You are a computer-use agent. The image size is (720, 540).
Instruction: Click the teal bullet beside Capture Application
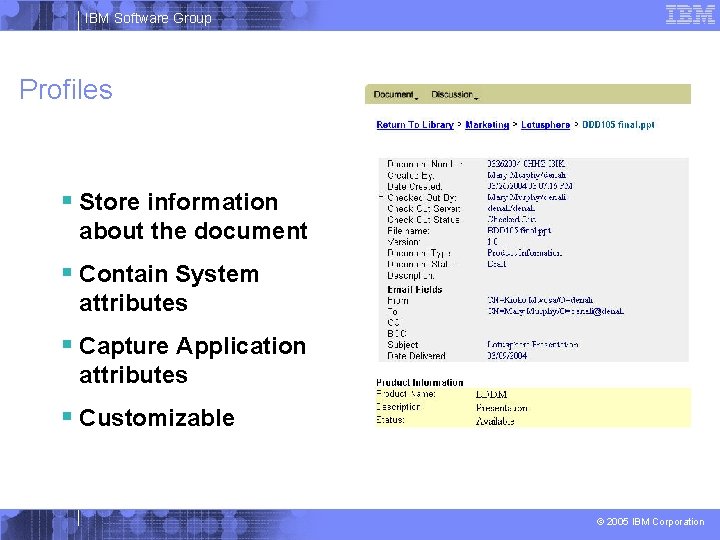67,344
